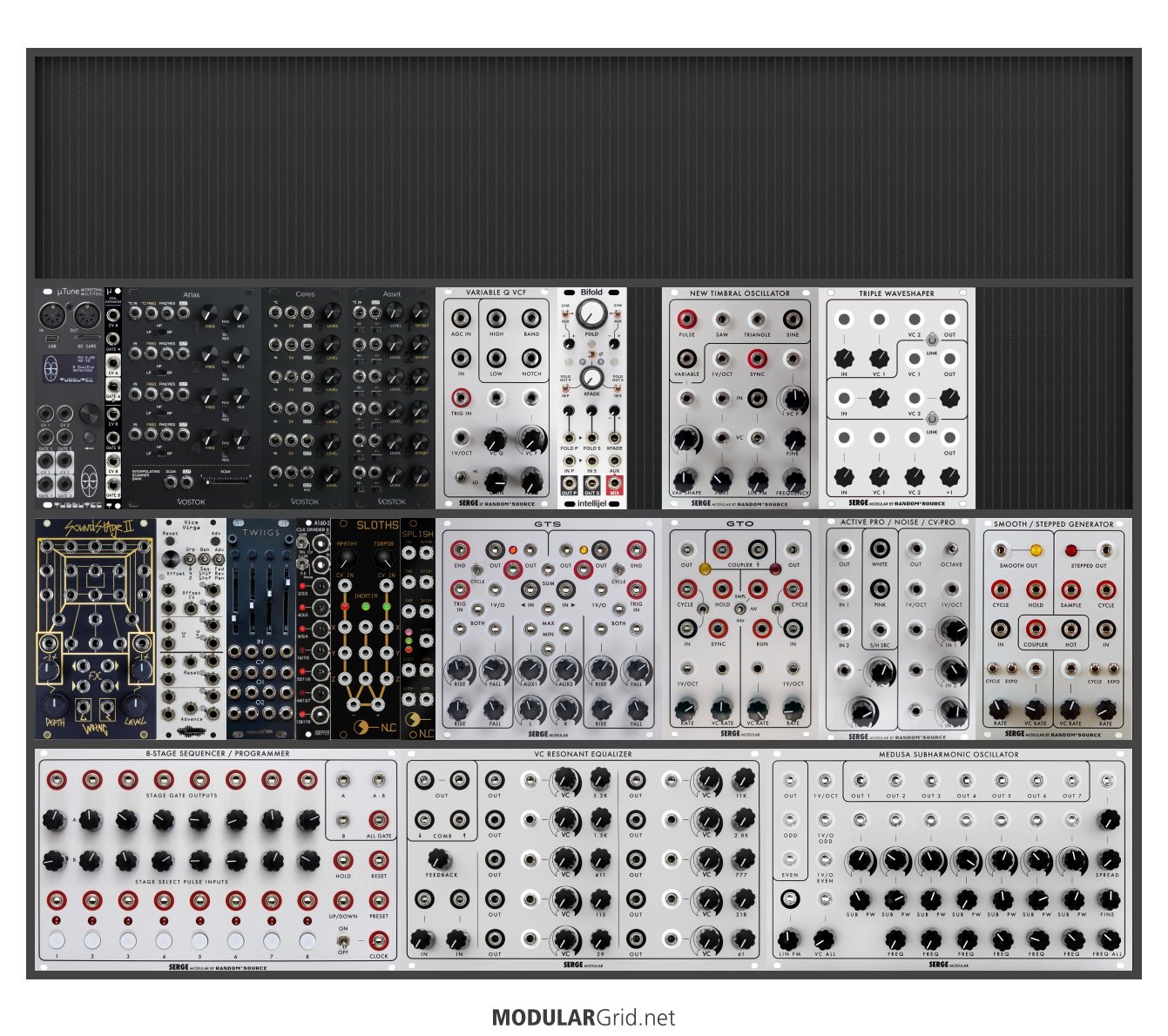Adjust the LIN FM knob on Medusa
1168x1036 pixels.
[789, 938]
